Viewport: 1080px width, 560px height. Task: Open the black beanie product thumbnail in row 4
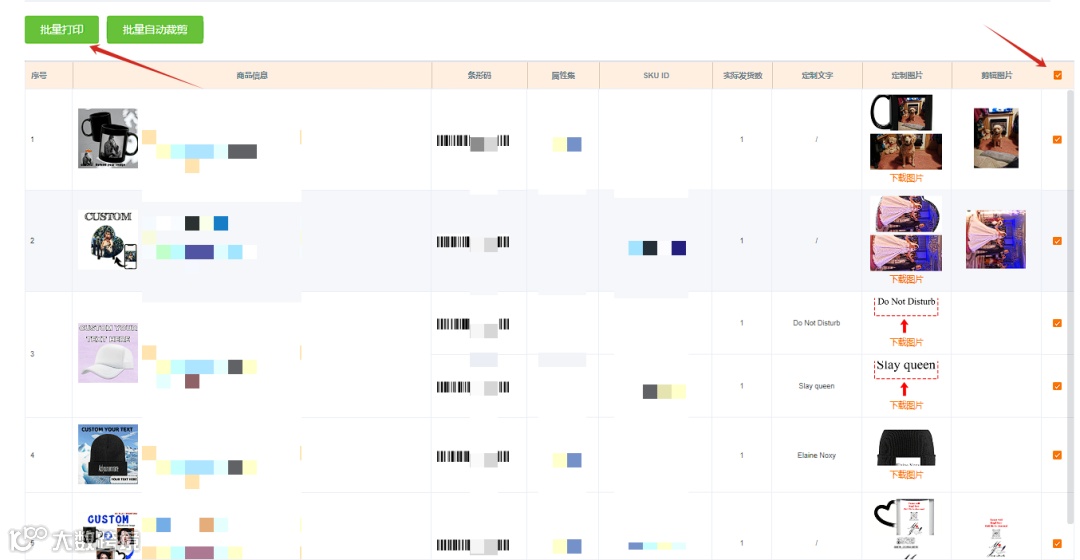click(x=108, y=454)
